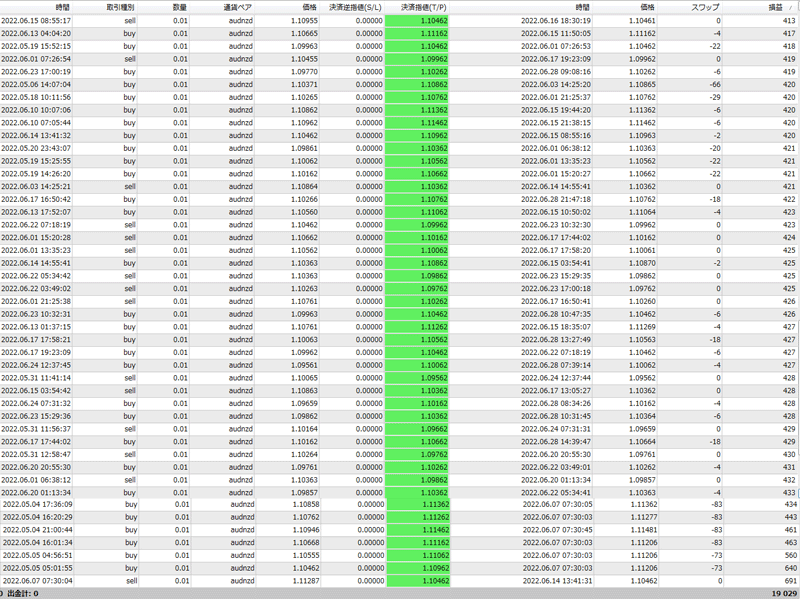Click the swap value -29
Screen dimensions: 800x599
pos(715,97)
